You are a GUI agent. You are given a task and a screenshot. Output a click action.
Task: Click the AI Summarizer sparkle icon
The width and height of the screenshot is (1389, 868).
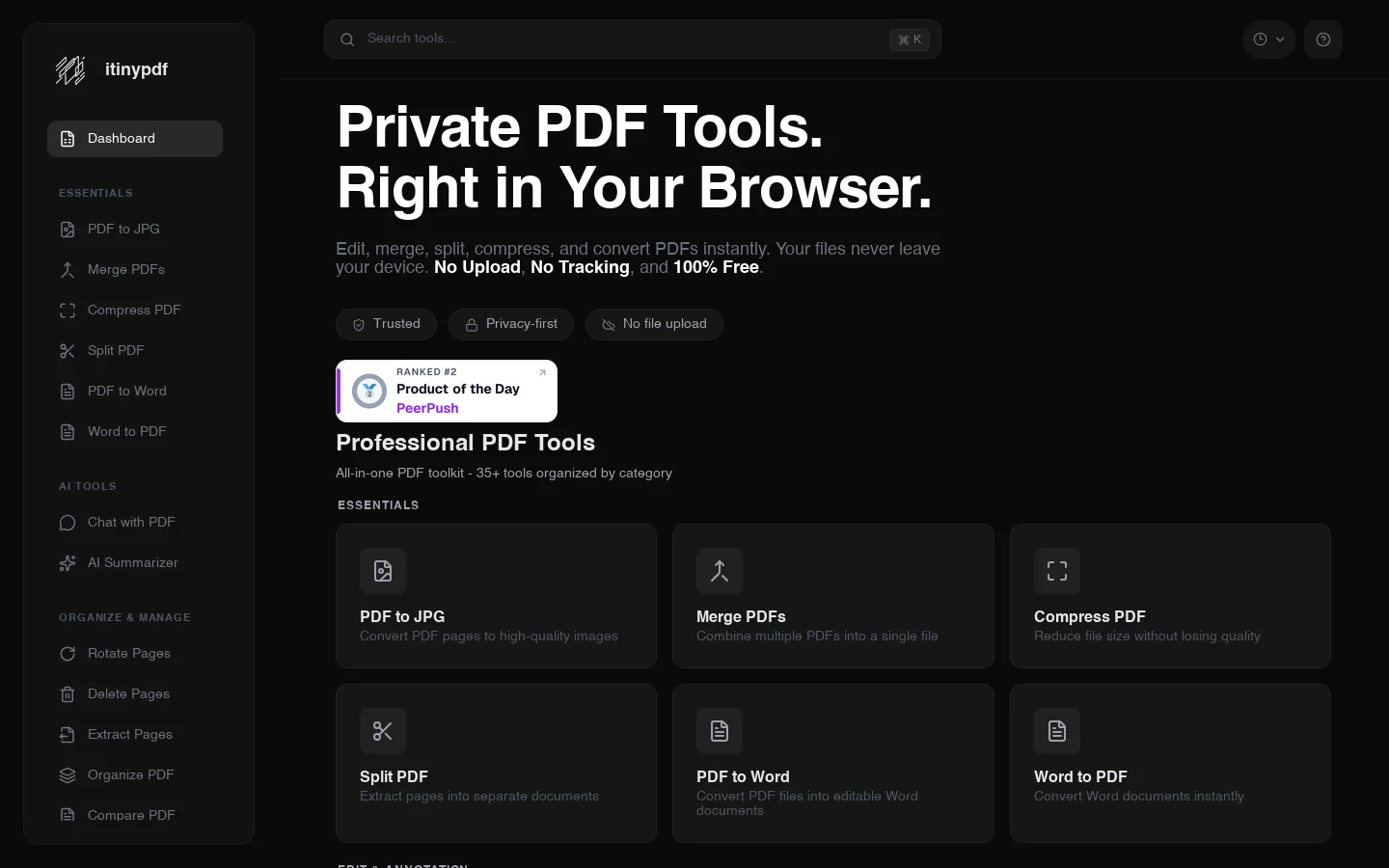[x=68, y=563]
